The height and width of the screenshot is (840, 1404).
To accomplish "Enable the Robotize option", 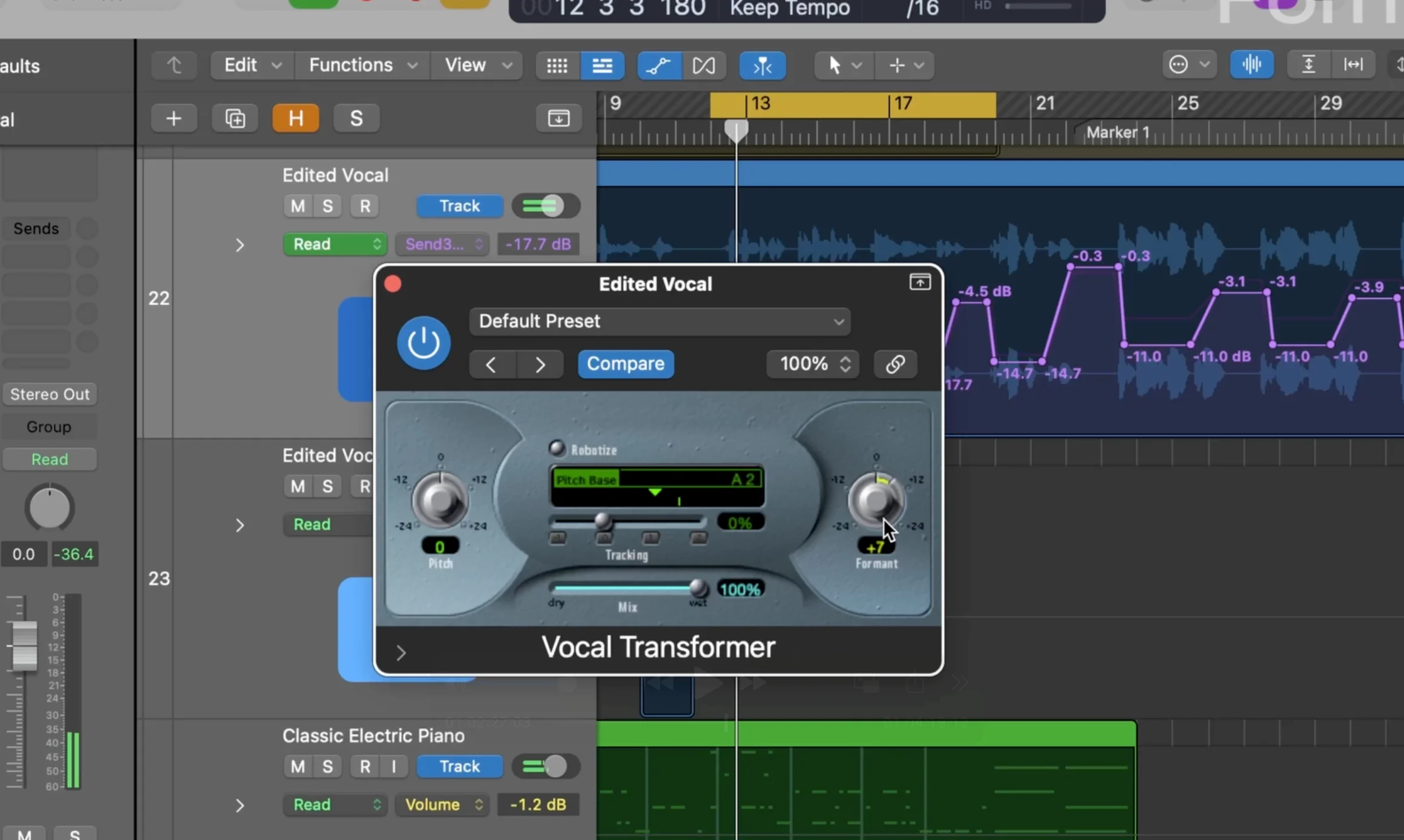I will pyautogui.click(x=556, y=448).
